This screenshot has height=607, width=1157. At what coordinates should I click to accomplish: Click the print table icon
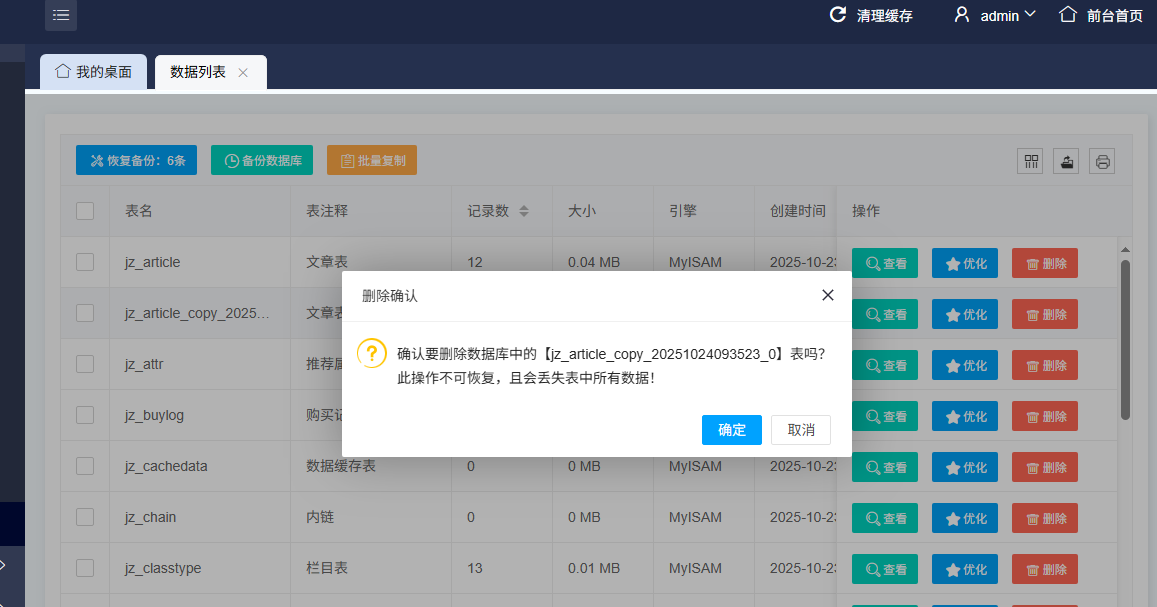pos(1102,161)
